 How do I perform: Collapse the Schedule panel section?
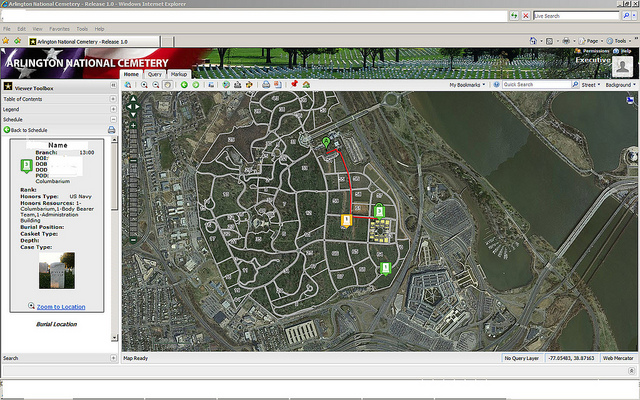pos(113,119)
